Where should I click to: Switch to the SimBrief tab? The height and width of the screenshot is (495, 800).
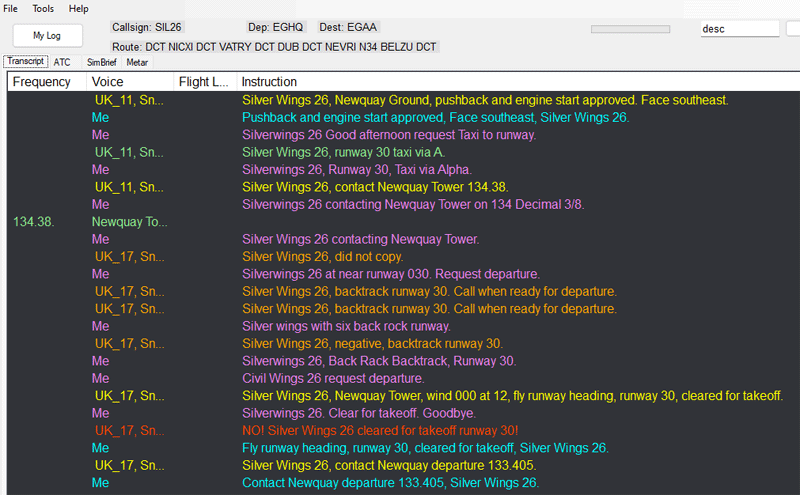coord(101,62)
